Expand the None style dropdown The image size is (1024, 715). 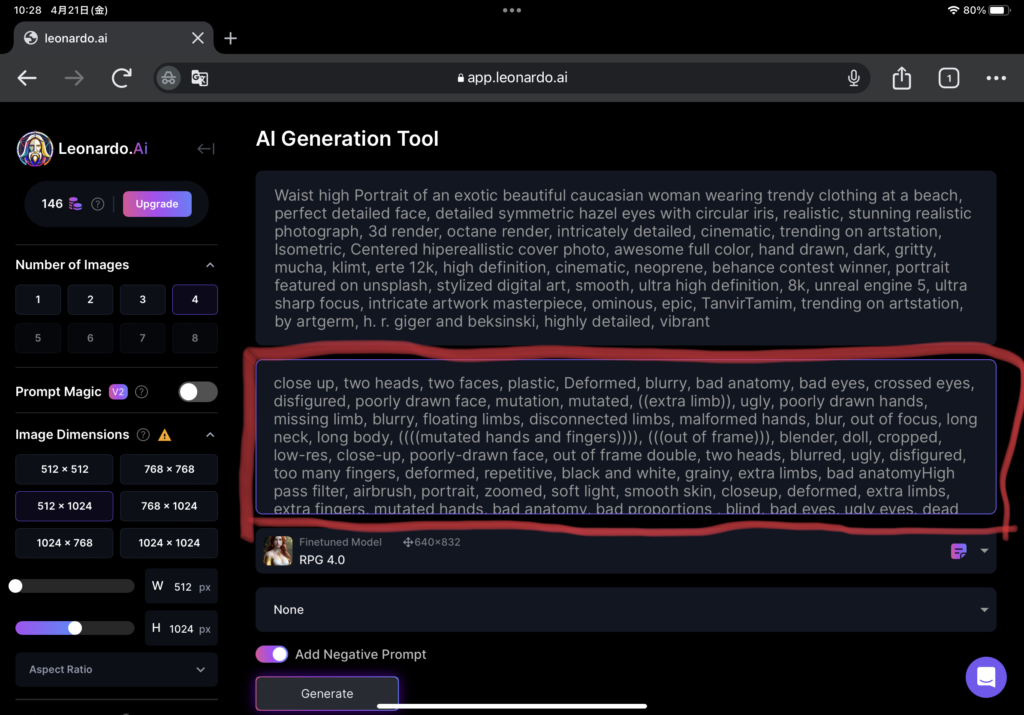coord(625,609)
